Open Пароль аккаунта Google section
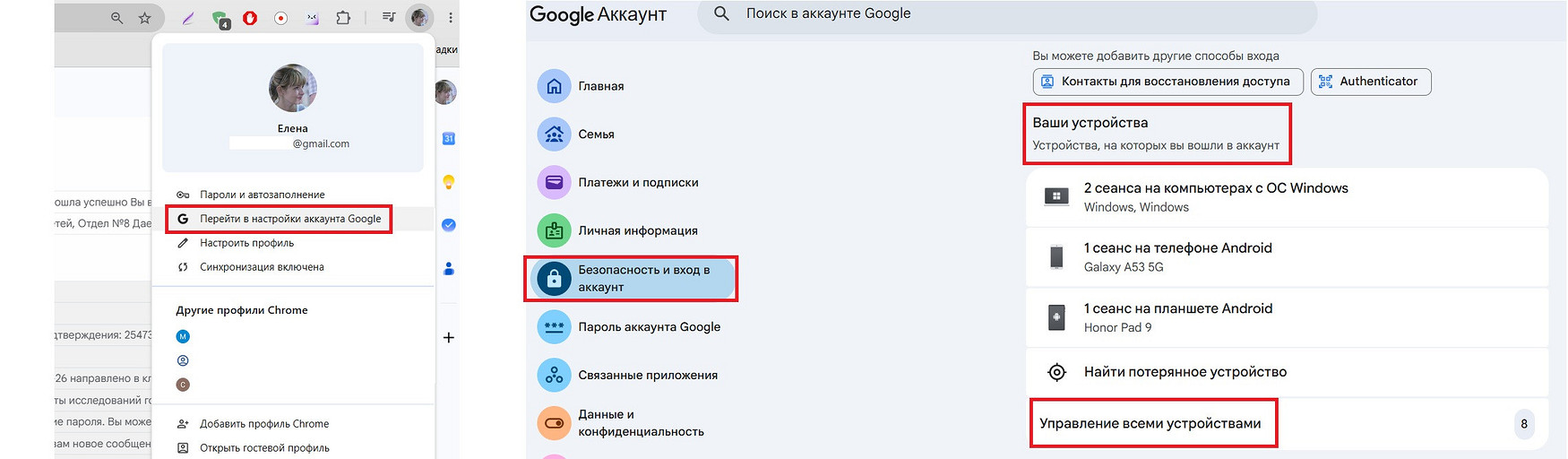 coord(629,327)
